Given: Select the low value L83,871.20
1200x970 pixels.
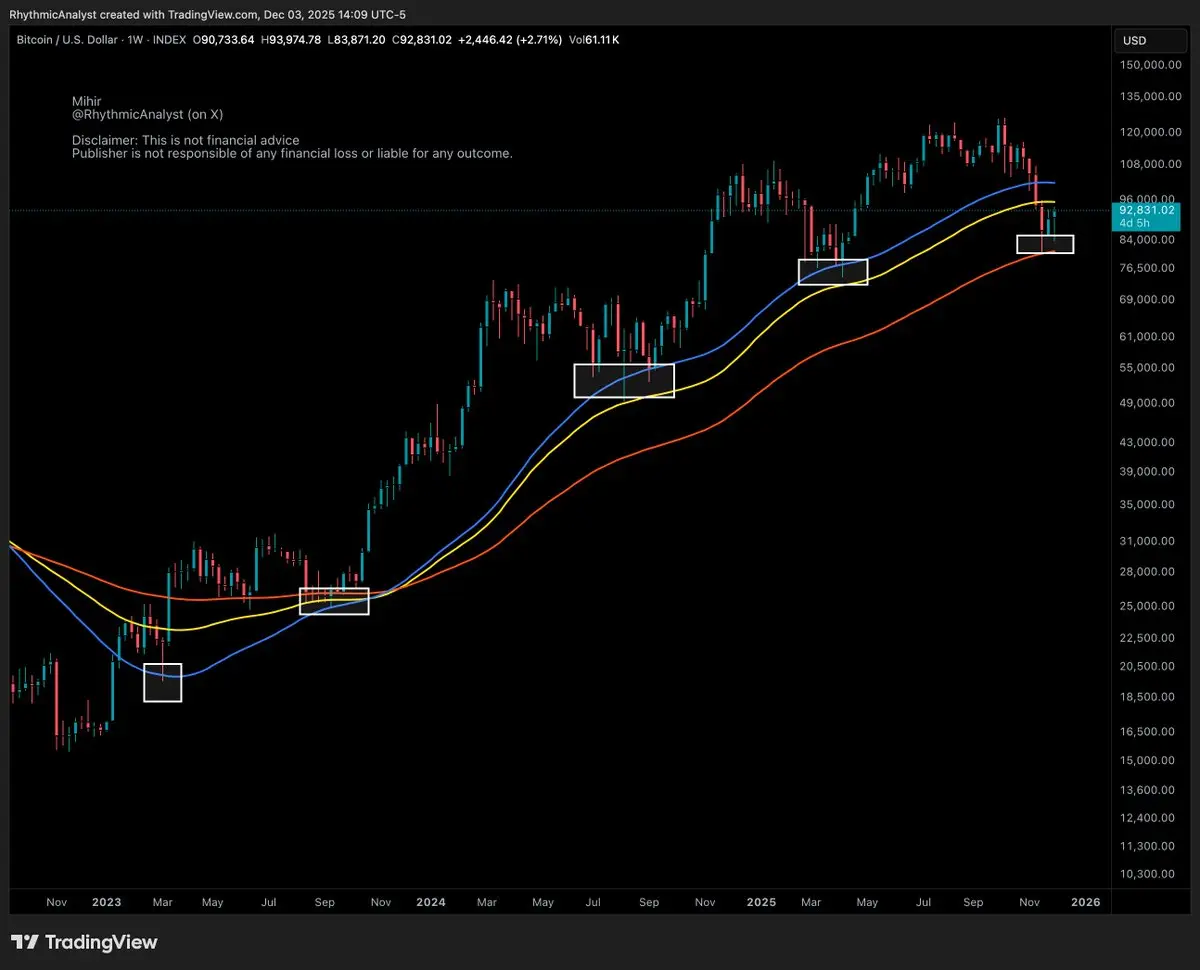Looking at the screenshot, I should (357, 40).
